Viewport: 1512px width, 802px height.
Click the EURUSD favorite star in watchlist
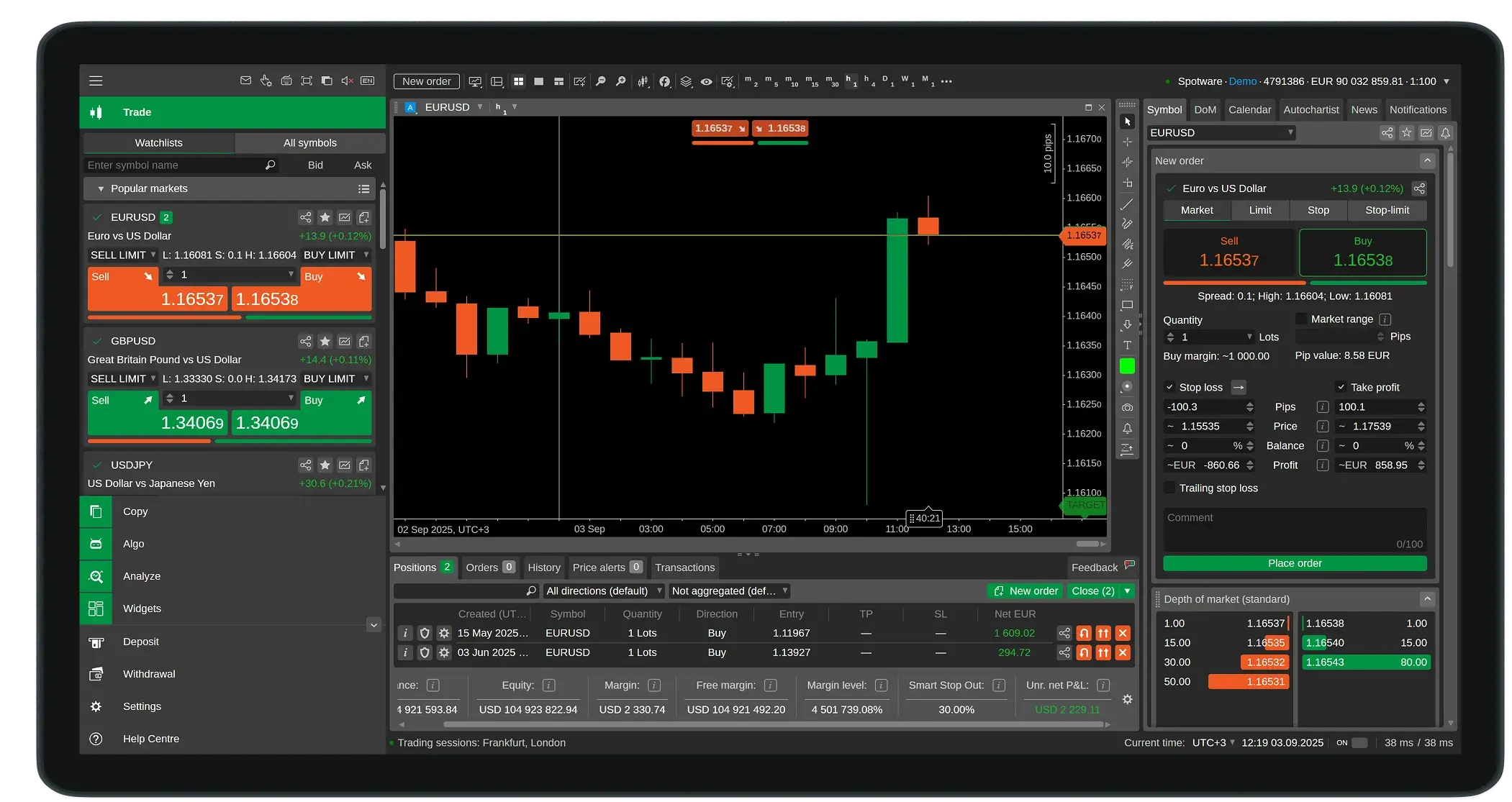pos(325,217)
